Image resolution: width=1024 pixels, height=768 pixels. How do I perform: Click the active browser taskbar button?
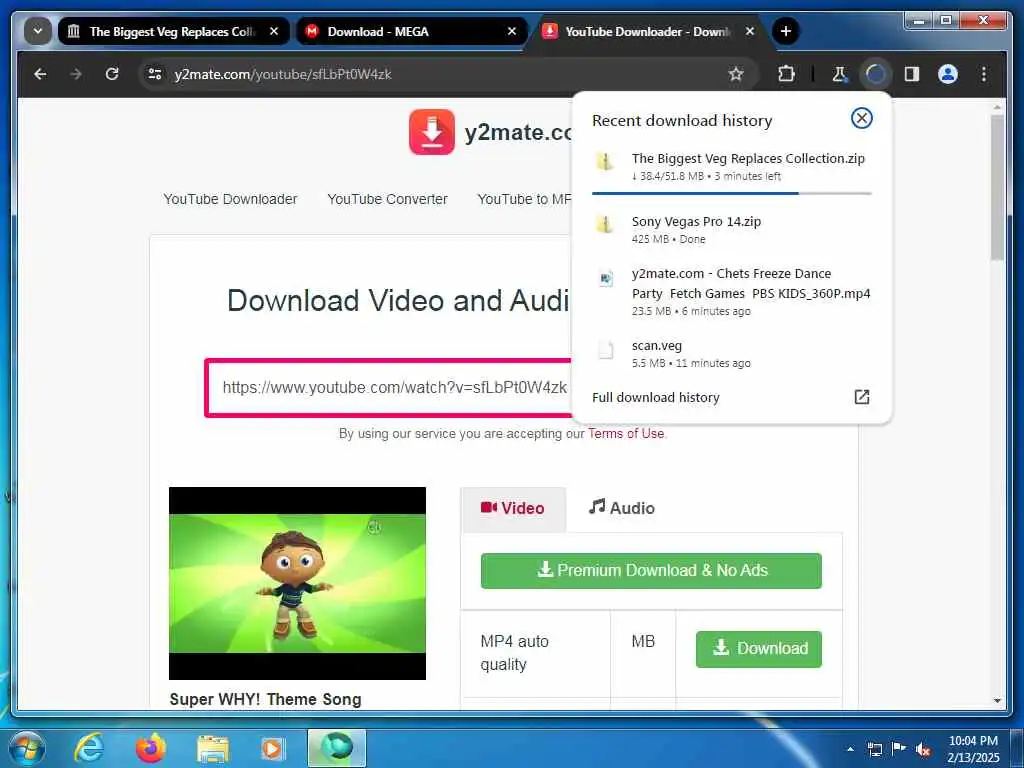point(337,748)
